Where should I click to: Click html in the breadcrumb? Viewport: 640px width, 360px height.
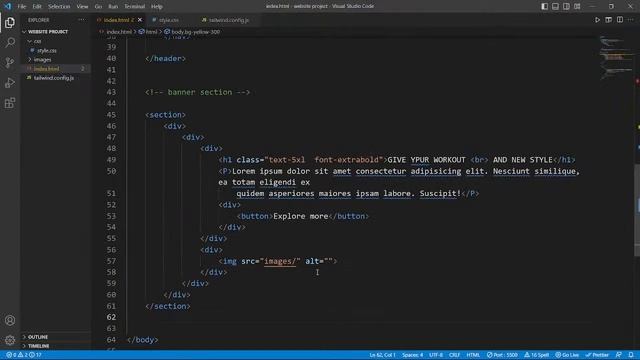151,32
